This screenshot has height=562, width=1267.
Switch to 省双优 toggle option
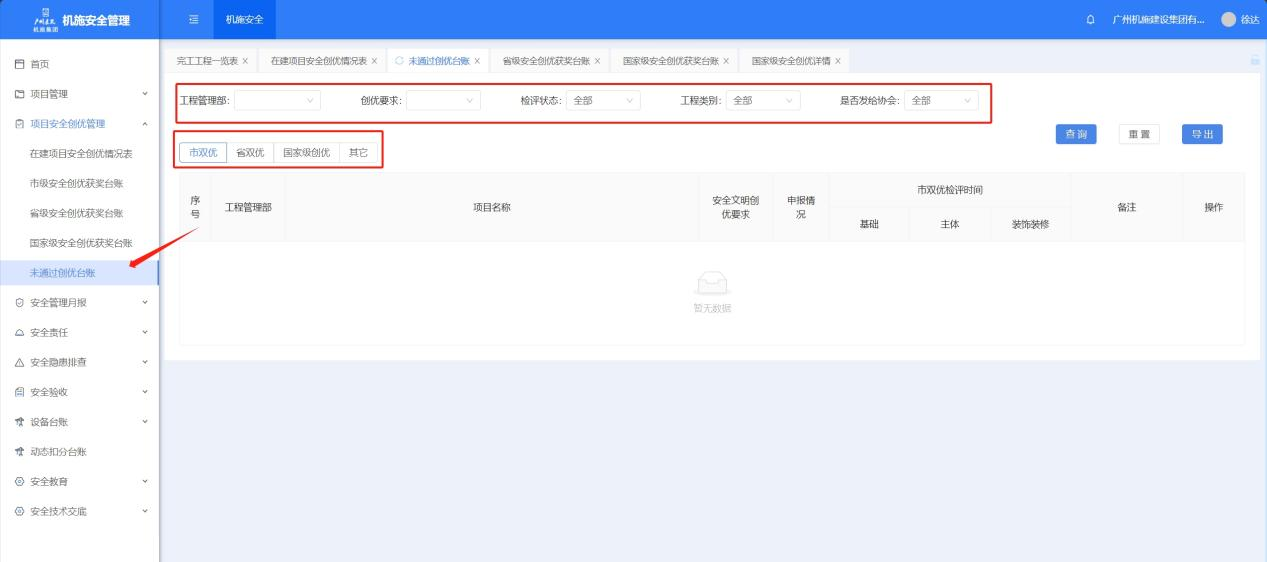click(x=250, y=153)
